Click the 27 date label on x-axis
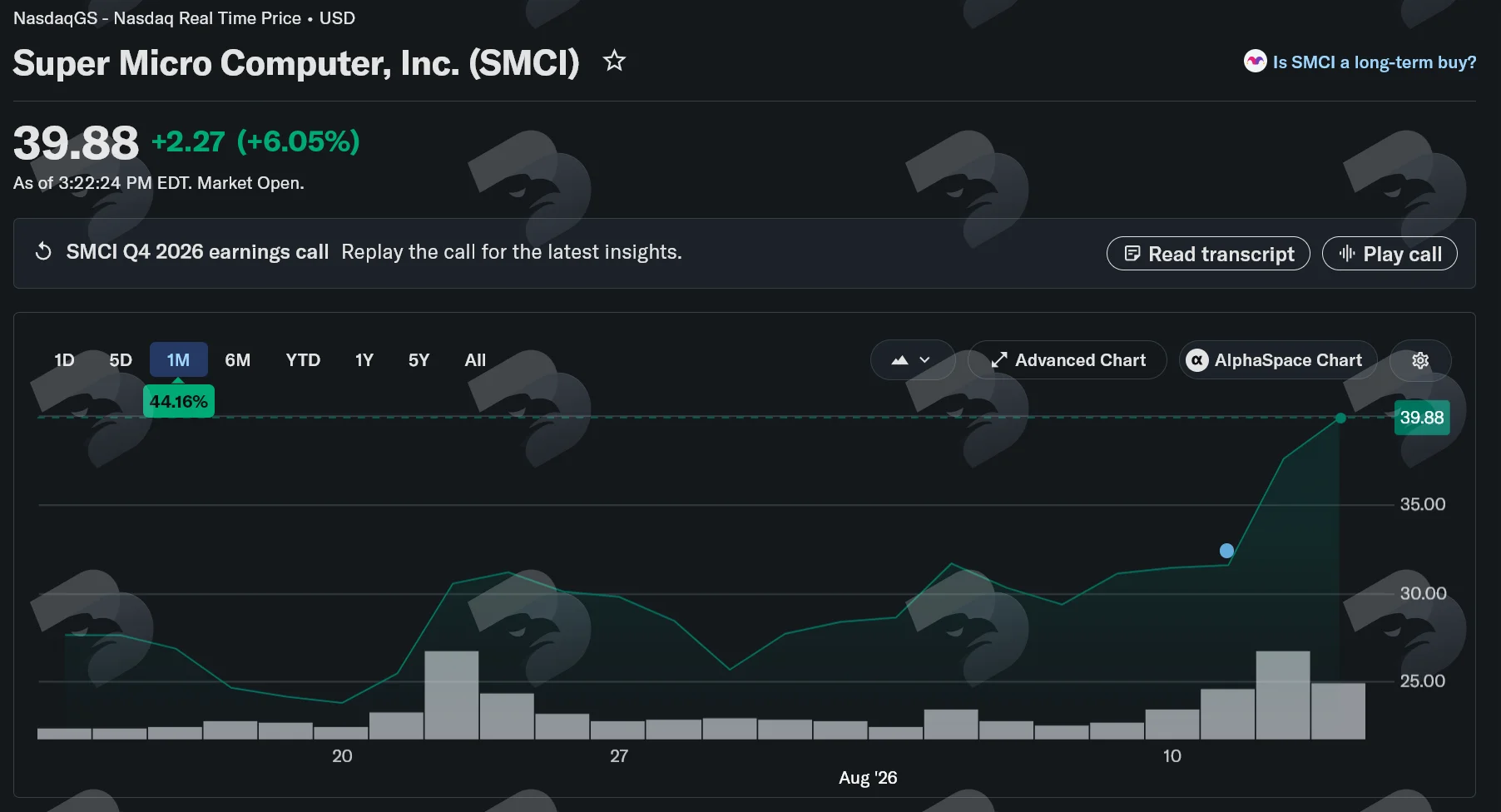Viewport: 1501px width, 812px height. (x=619, y=756)
